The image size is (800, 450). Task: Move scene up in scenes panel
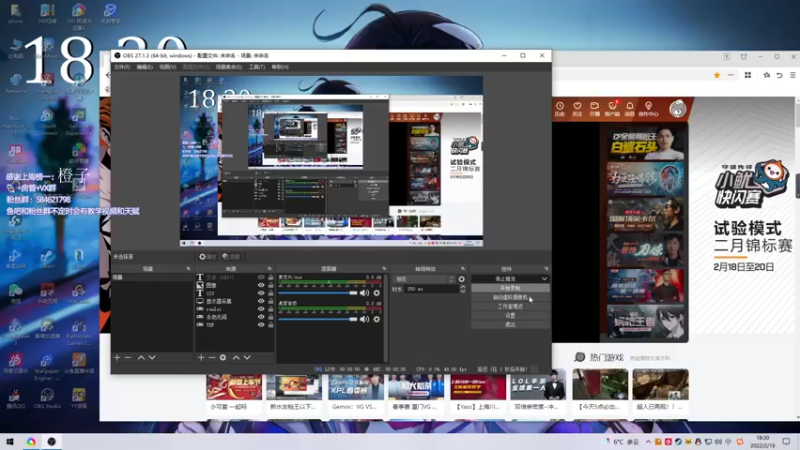[141, 358]
